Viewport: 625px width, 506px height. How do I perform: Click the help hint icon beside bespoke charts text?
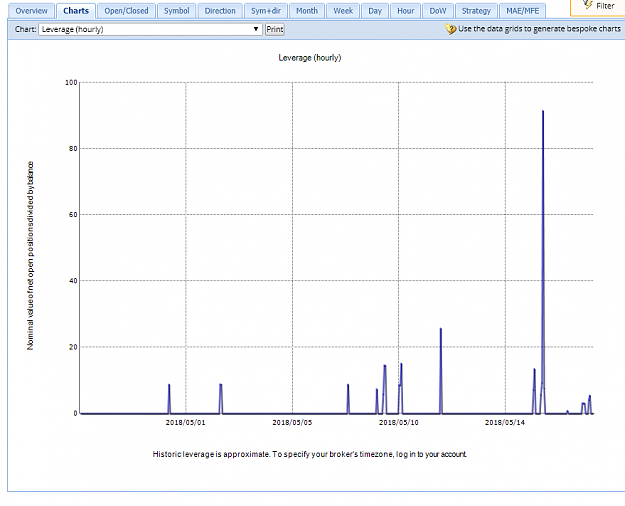pyautogui.click(x=450, y=29)
